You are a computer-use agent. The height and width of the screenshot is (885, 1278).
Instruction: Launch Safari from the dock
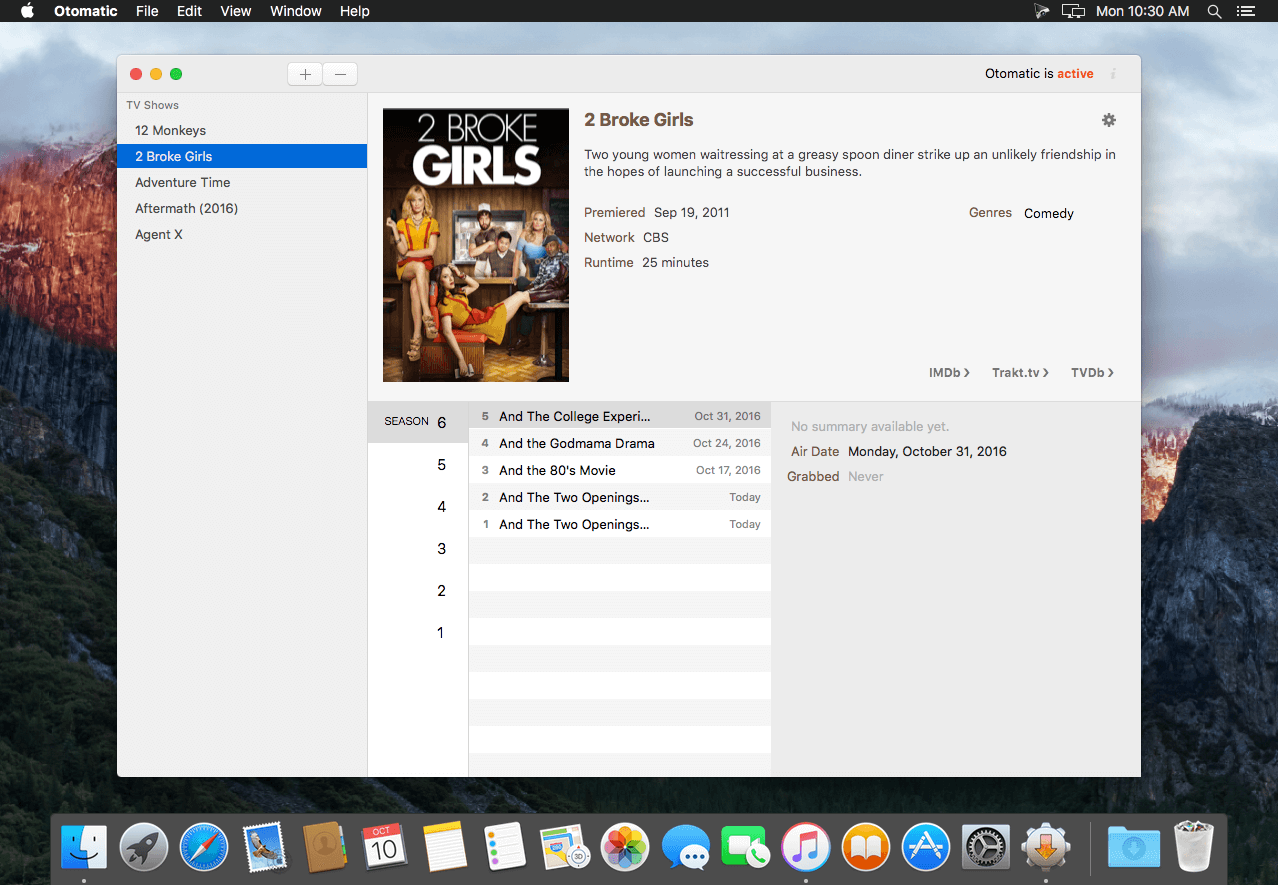tap(204, 848)
